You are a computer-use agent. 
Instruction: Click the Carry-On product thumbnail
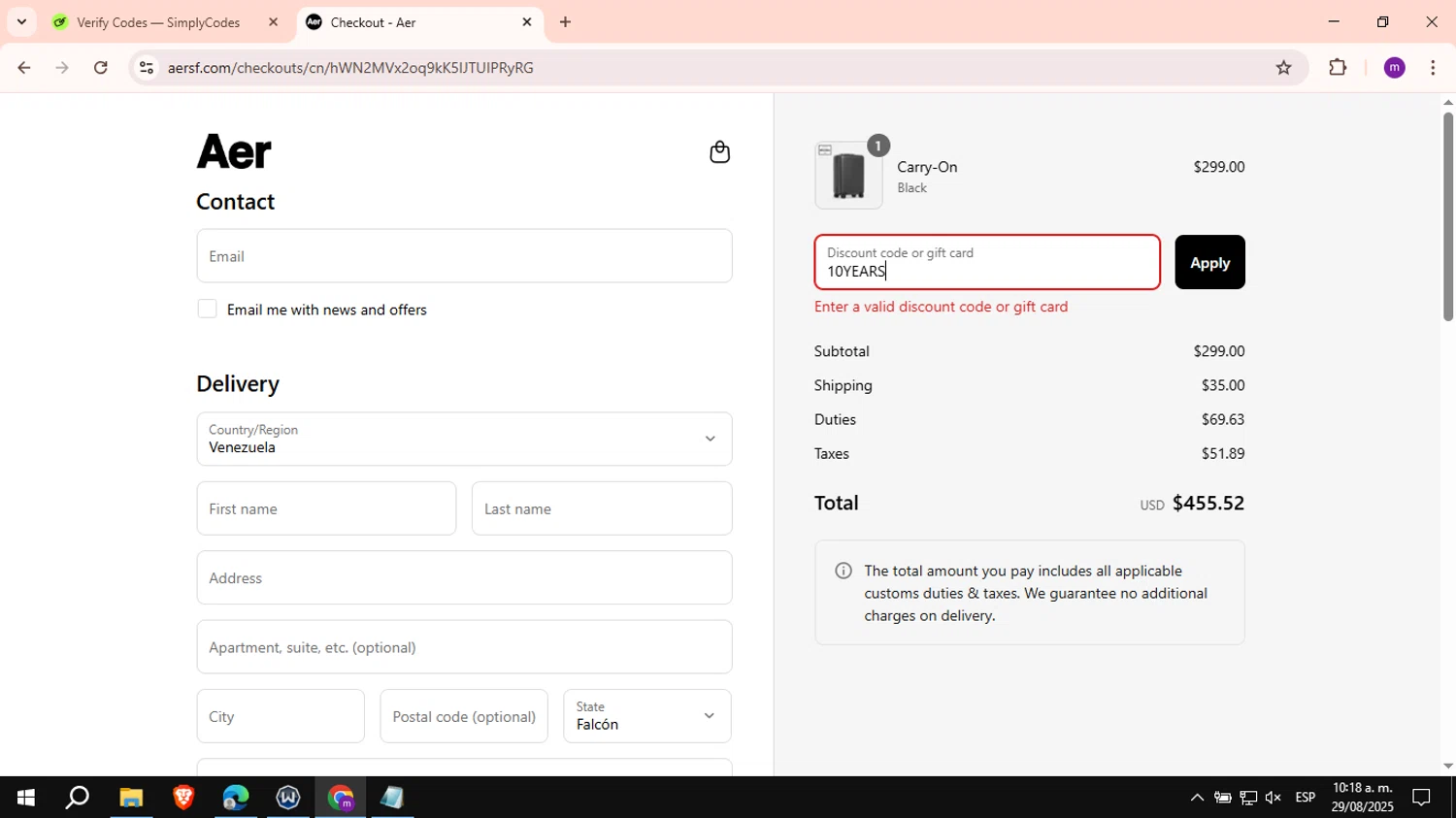point(848,175)
